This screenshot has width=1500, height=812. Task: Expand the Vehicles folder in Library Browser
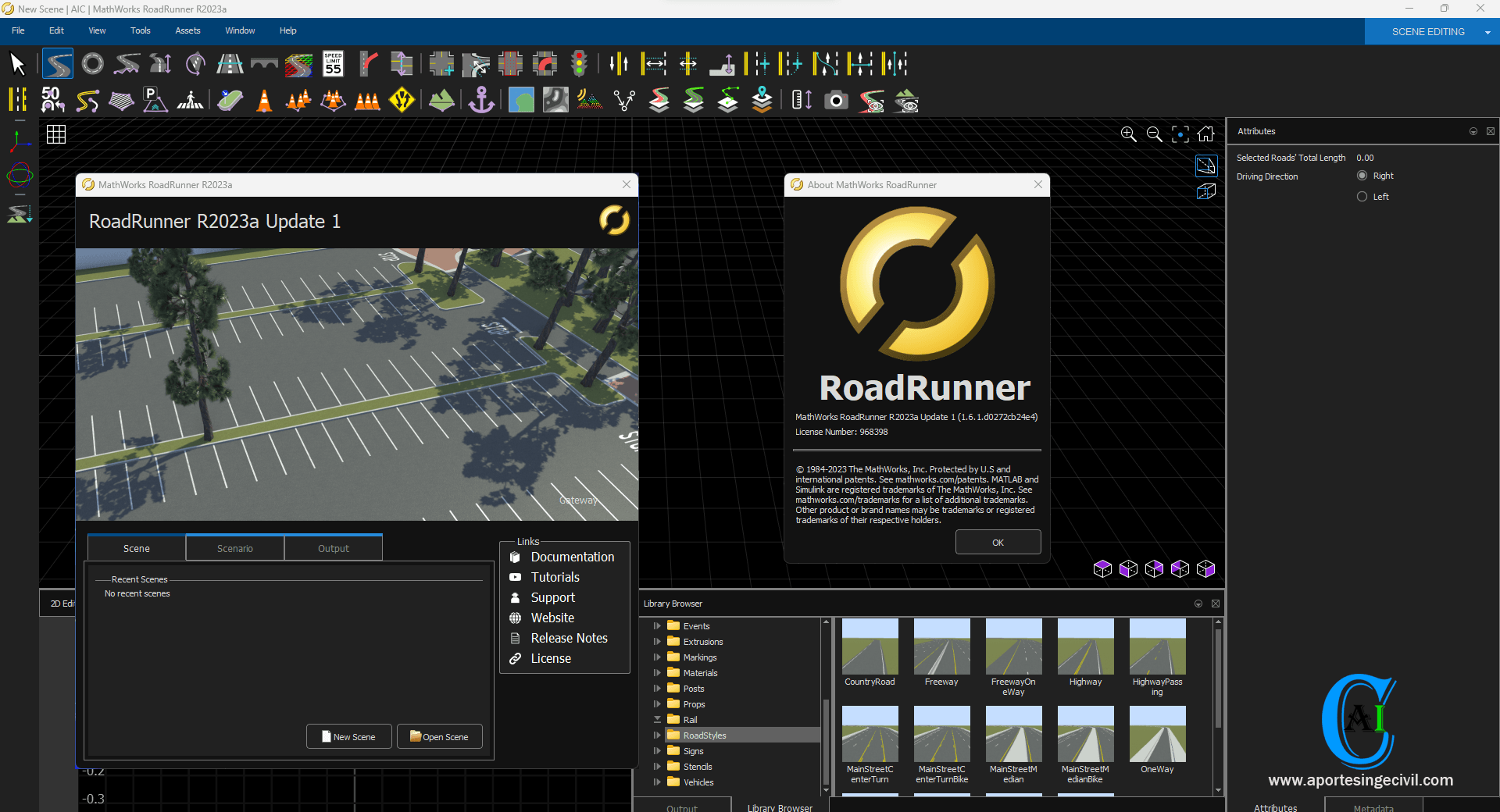tap(657, 782)
